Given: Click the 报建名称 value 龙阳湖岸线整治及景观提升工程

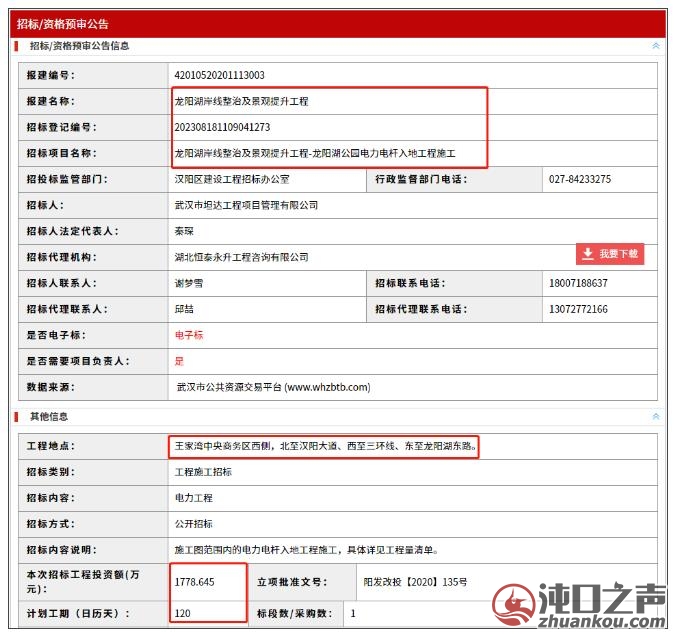Looking at the screenshot, I should 241,101.
